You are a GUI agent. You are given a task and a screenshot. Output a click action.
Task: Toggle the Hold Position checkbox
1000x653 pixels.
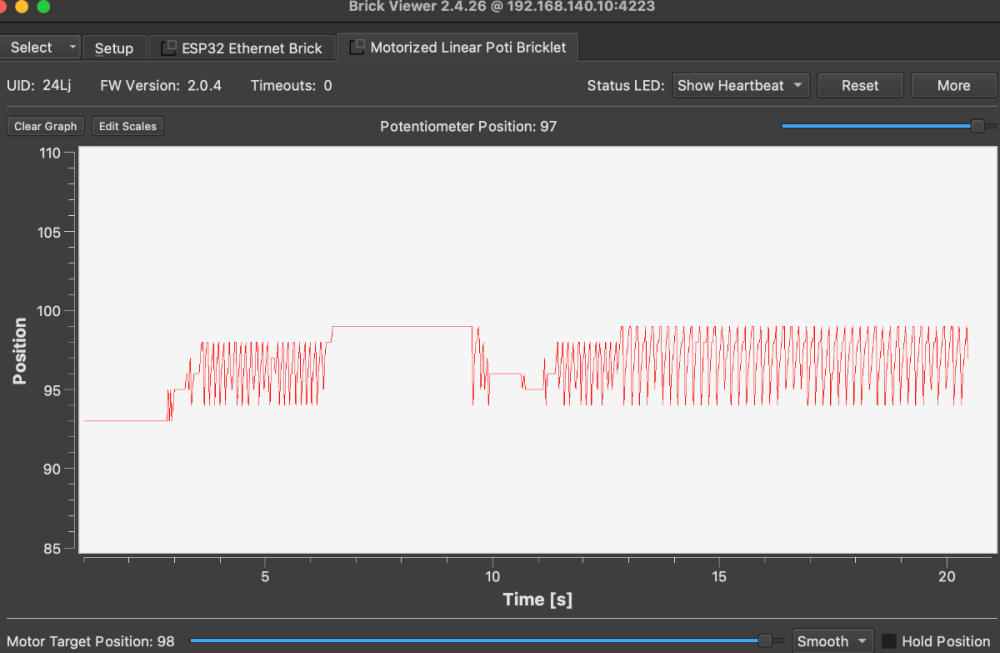888,641
